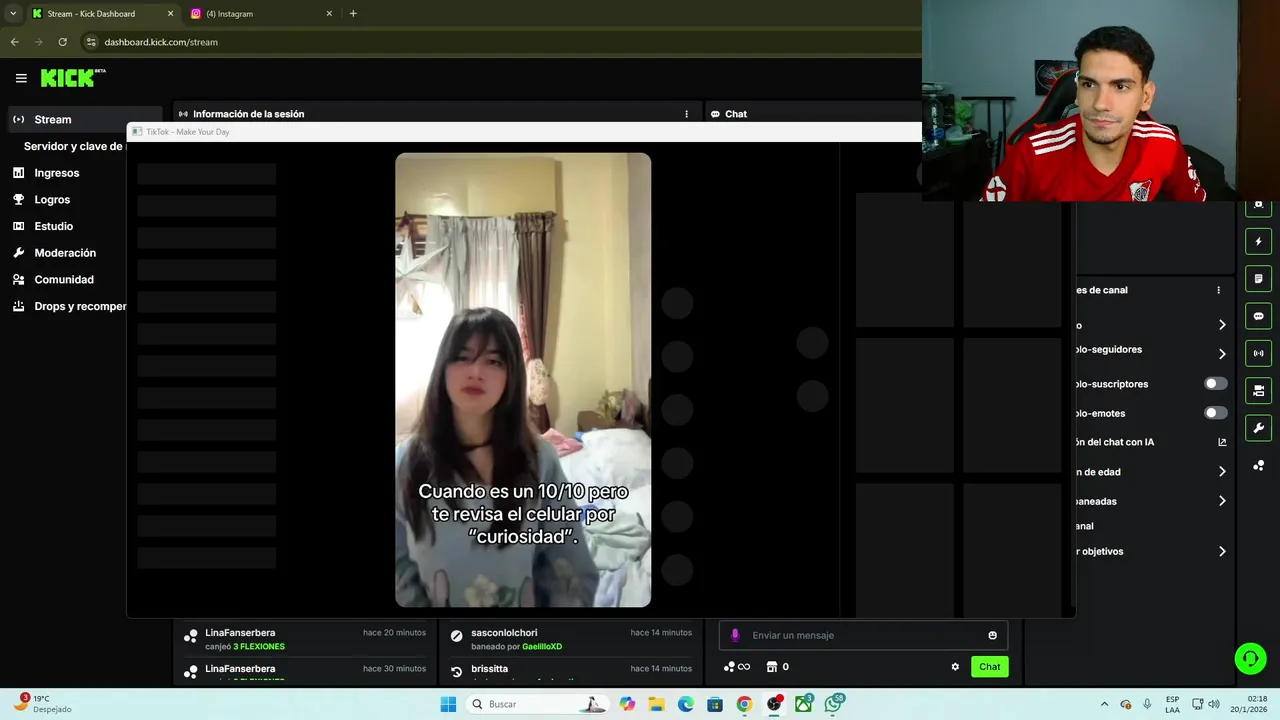Screen dimensions: 1280x720
Task: Open channel settings three-dot menu
Action: pos(1218,290)
